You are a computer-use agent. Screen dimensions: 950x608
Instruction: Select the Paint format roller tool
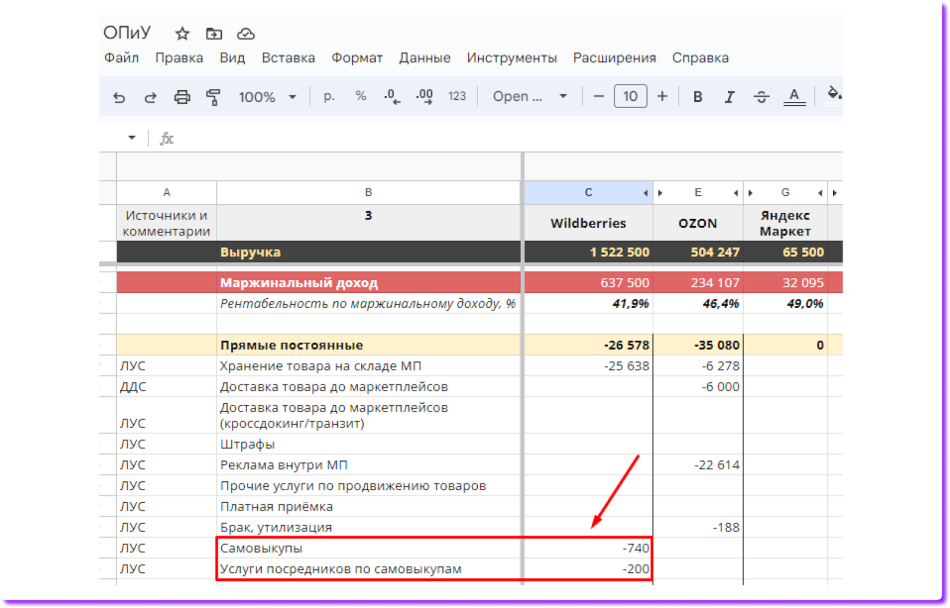tap(213, 97)
